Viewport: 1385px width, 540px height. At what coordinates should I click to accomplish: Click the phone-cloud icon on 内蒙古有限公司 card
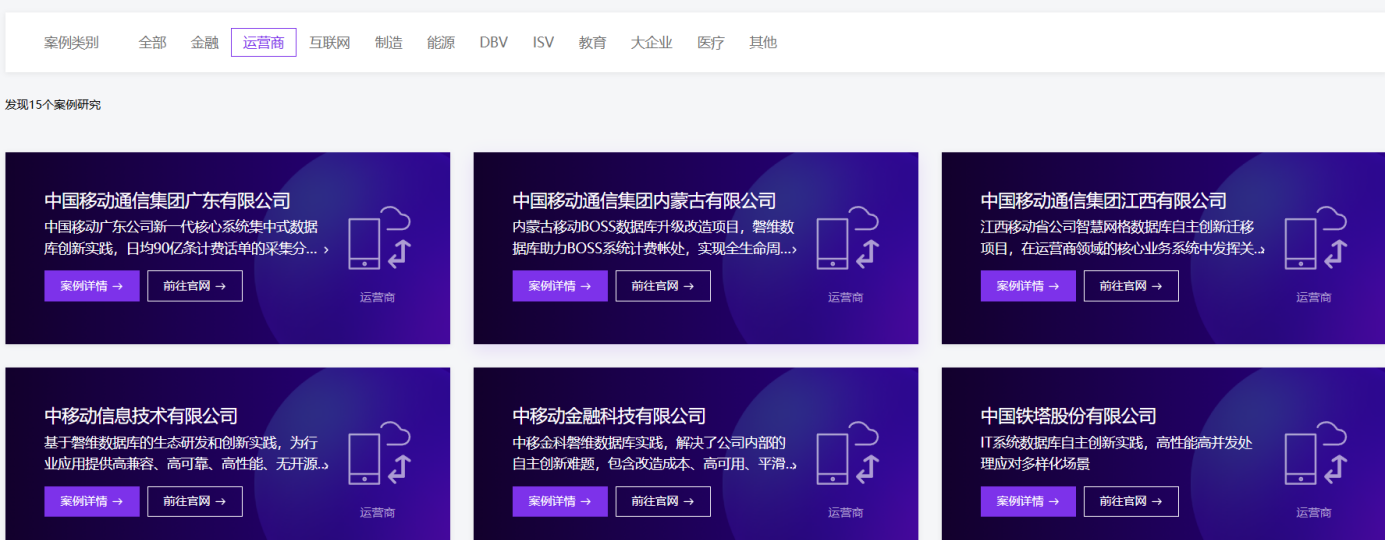[x=847, y=238]
